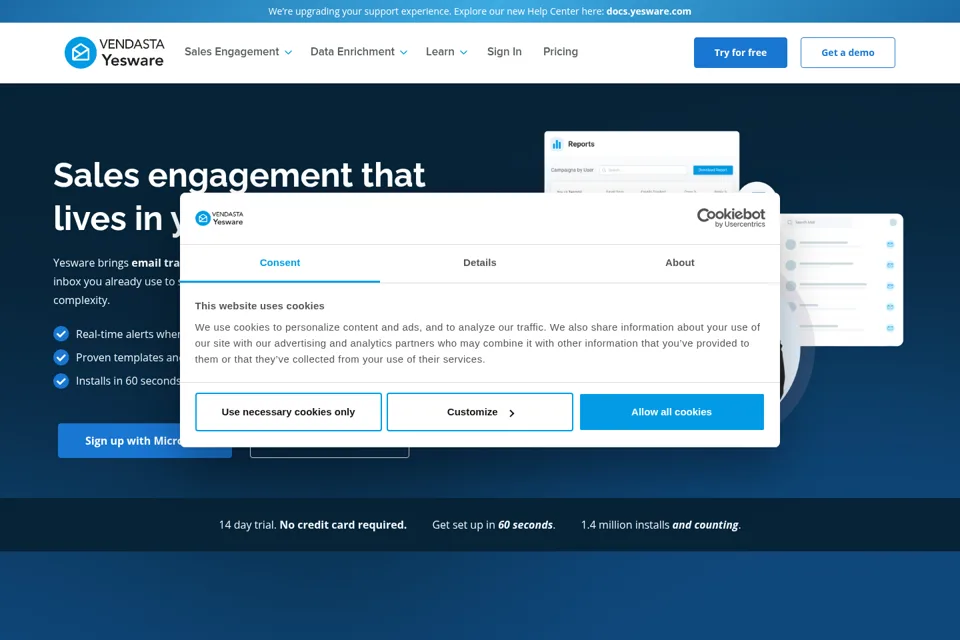
Task: Accept with Allow all cookies
Action: (672, 412)
